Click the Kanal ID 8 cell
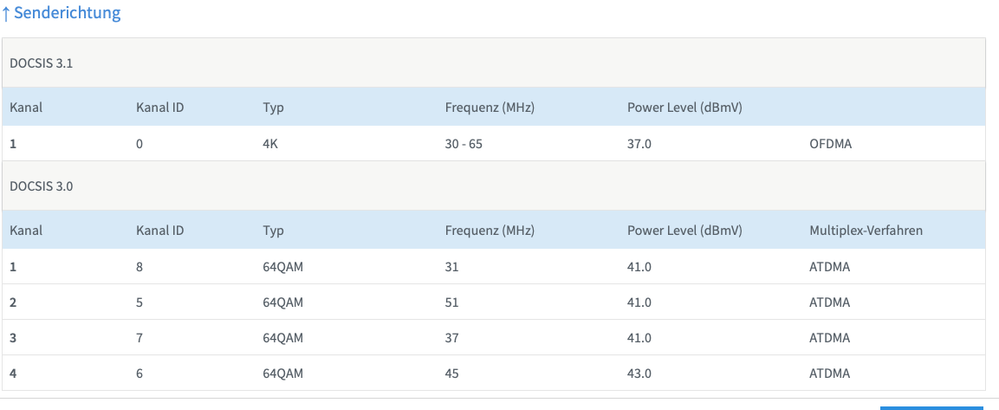Viewport: 999px width, 410px height. pos(140,267)
